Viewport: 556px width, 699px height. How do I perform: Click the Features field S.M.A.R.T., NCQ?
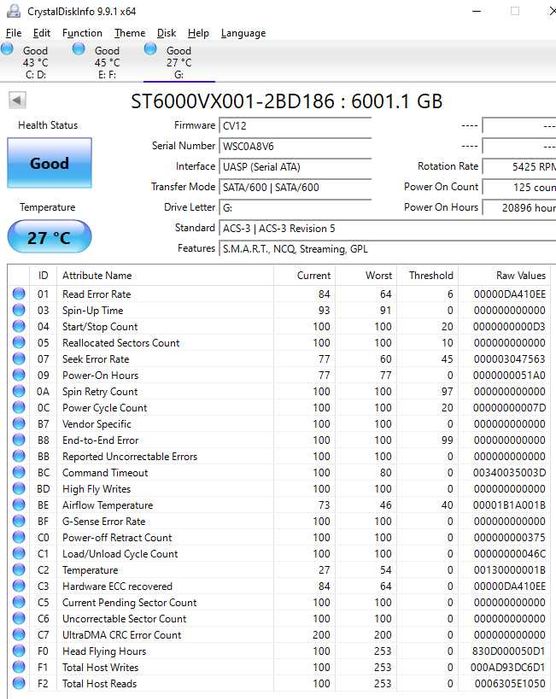point(387,249)
